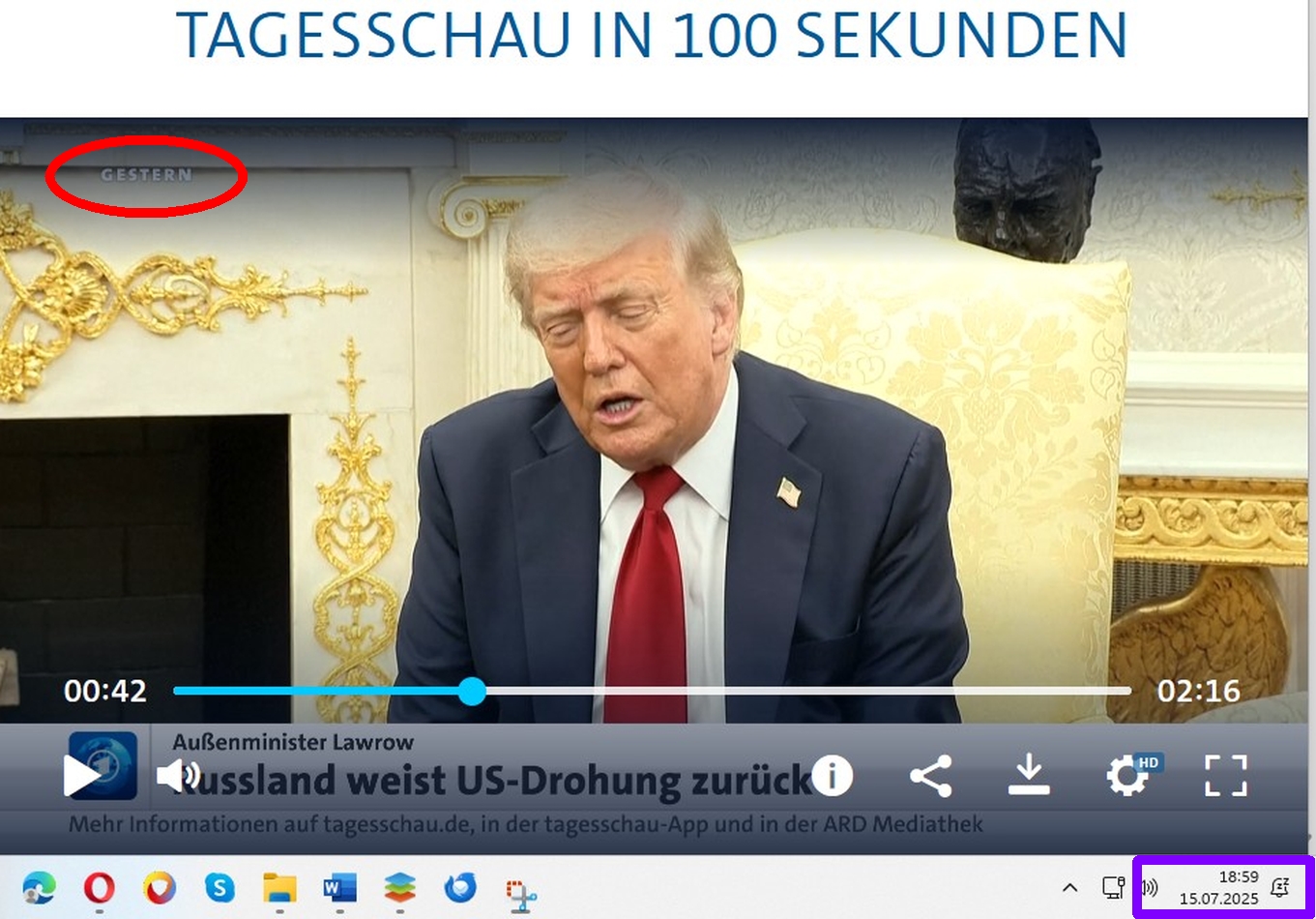
Task: Open the HD quality settings gear
Action: tap(1129, 776)
